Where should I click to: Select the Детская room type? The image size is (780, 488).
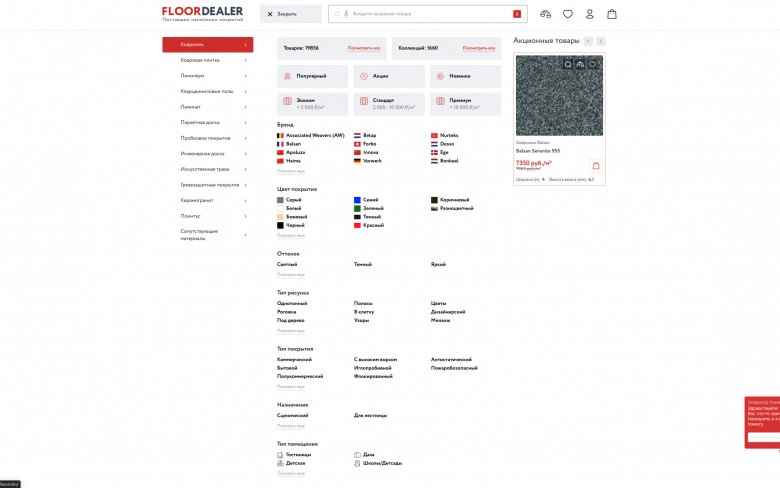point(291,463)
